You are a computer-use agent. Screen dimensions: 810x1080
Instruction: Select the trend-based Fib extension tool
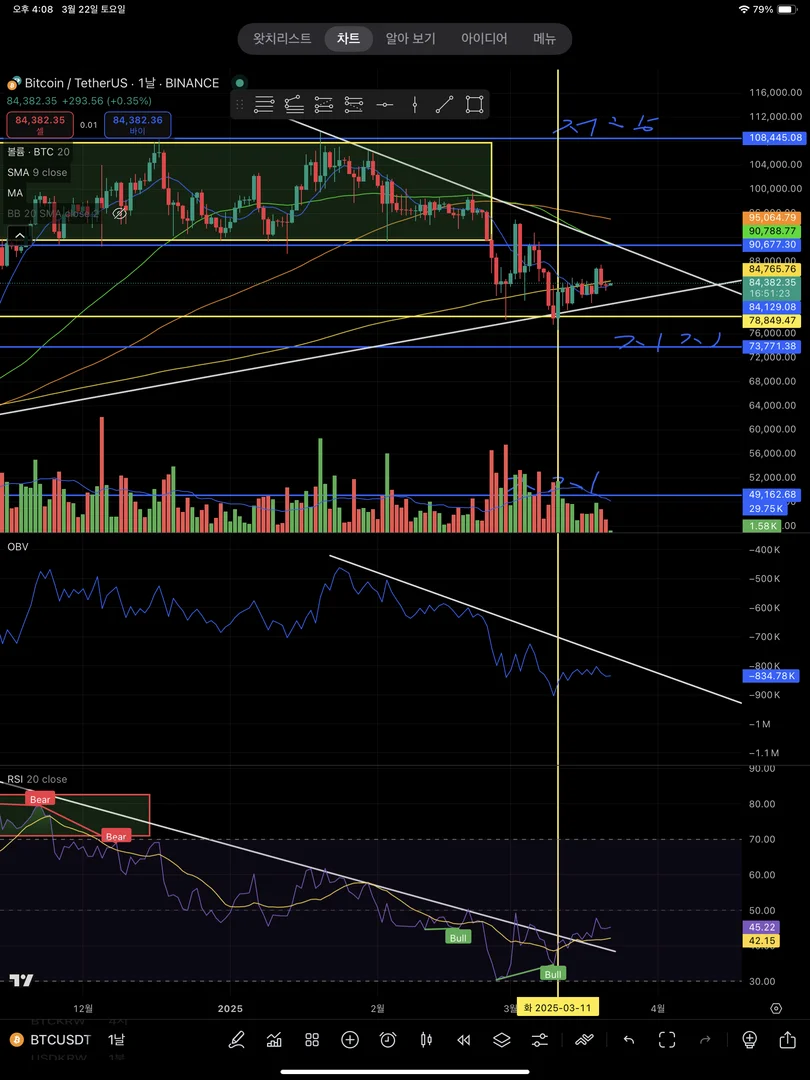(x=293, y=105)
